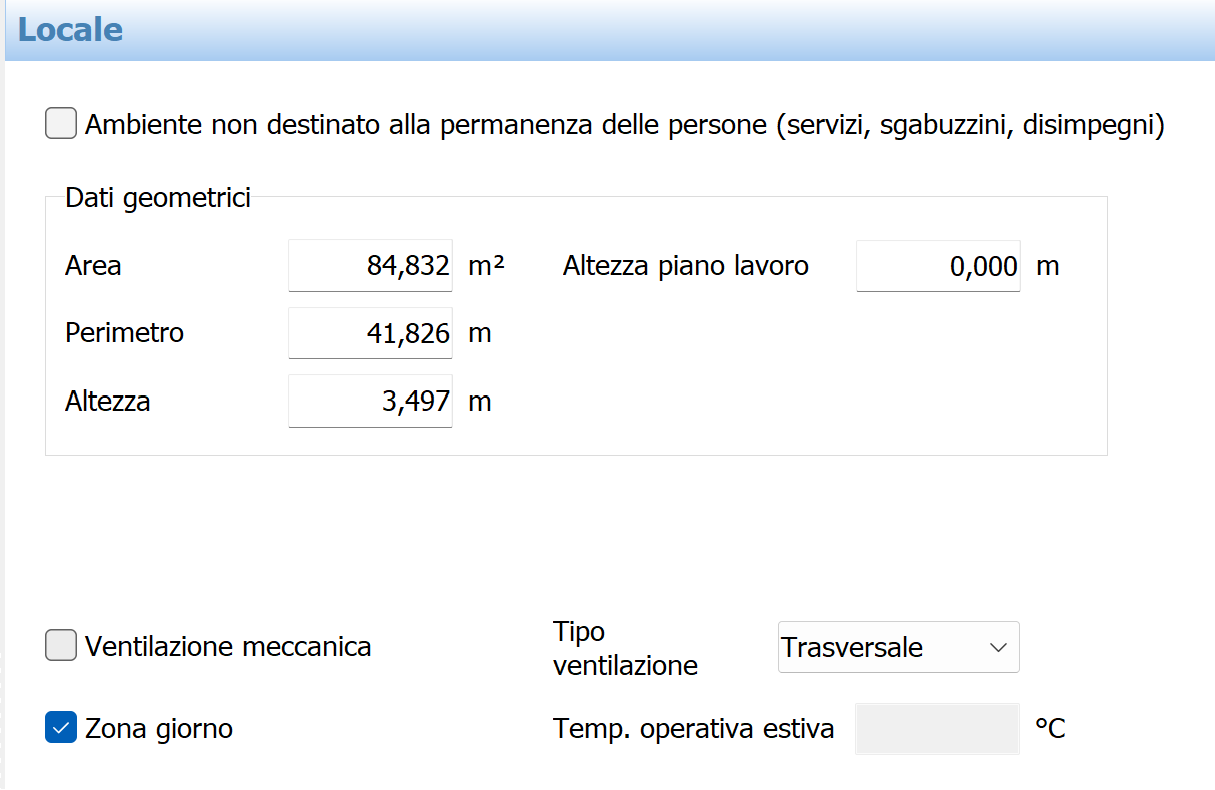Click the chevron arrow of Trasversale combo box
Screen dimensions: 1215x790
998,647
